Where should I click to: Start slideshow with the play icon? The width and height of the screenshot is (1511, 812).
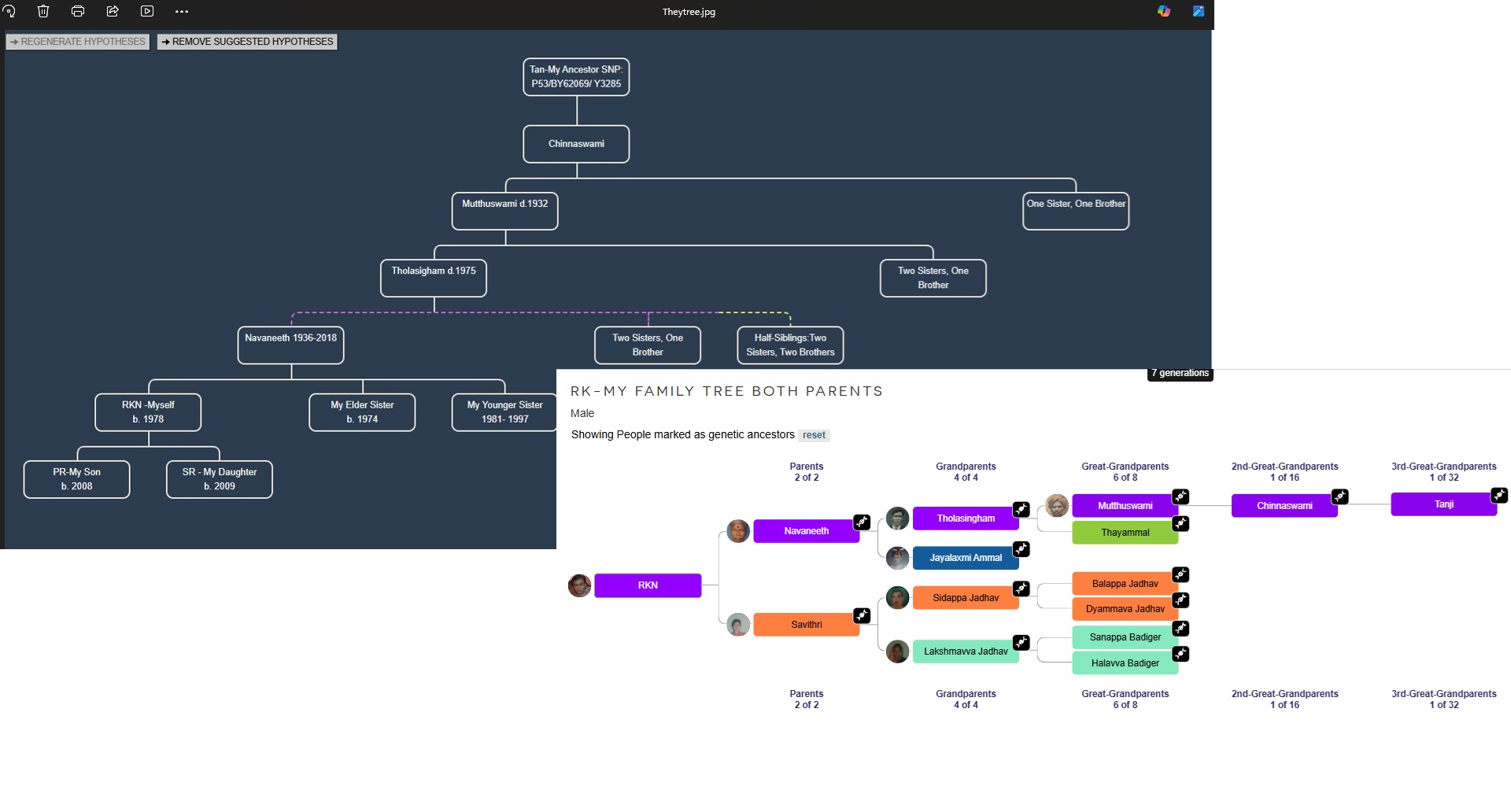[147, 11]
